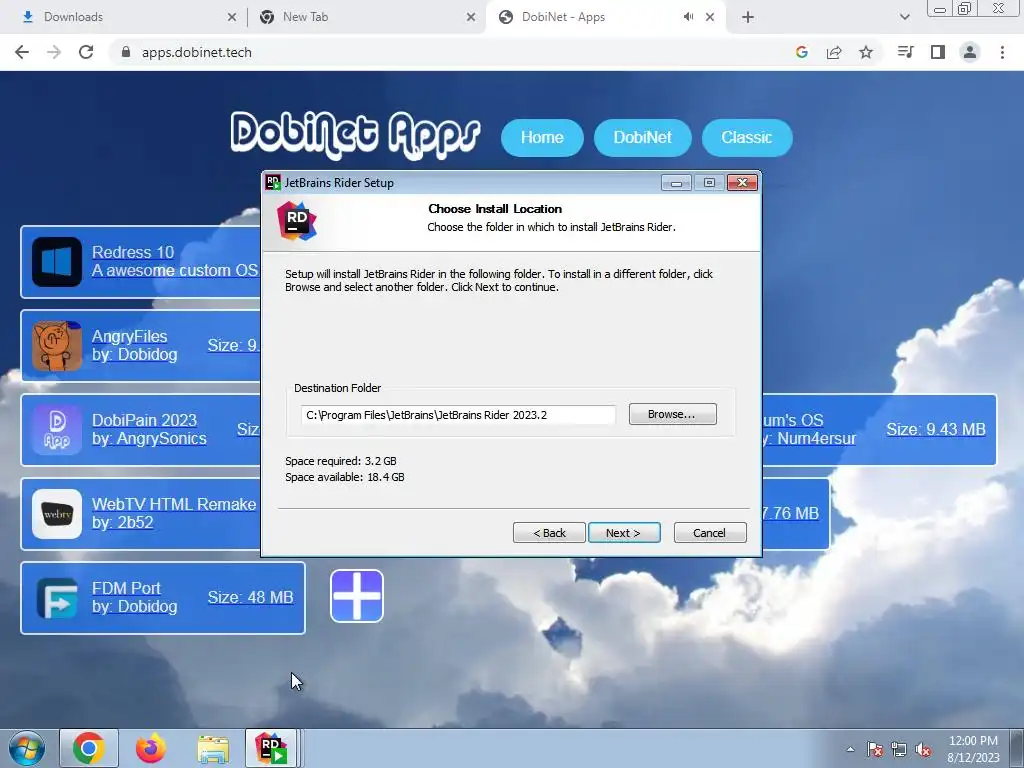Click the DobiNet Apps logo

355,136
